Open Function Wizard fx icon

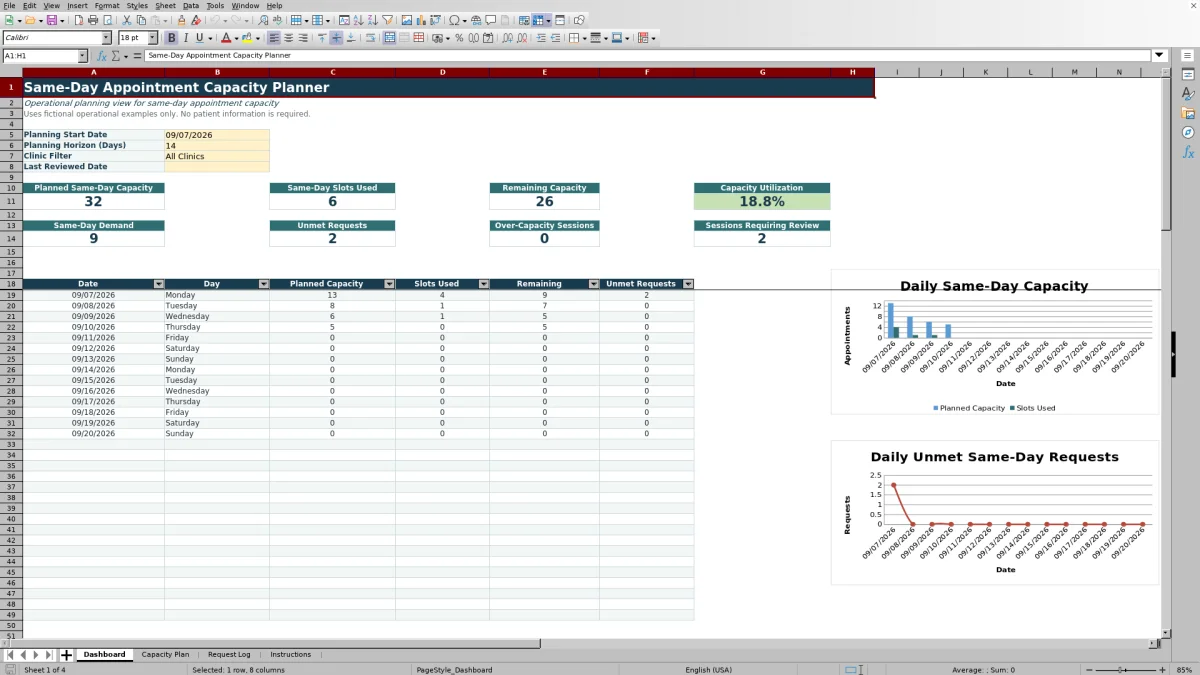point(101,56)
